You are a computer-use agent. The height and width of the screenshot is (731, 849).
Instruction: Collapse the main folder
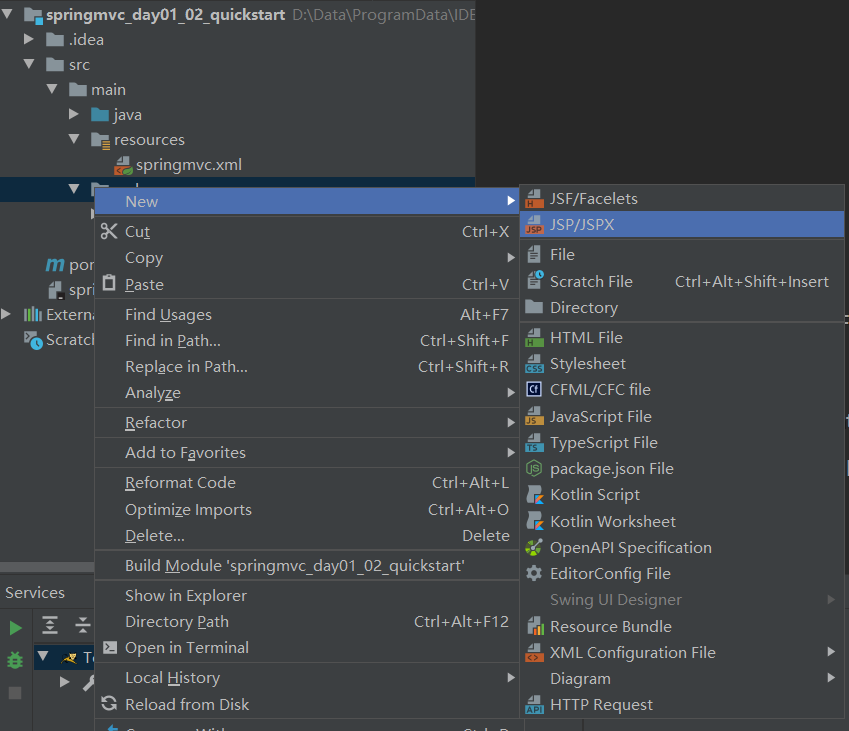pos(52,89)
